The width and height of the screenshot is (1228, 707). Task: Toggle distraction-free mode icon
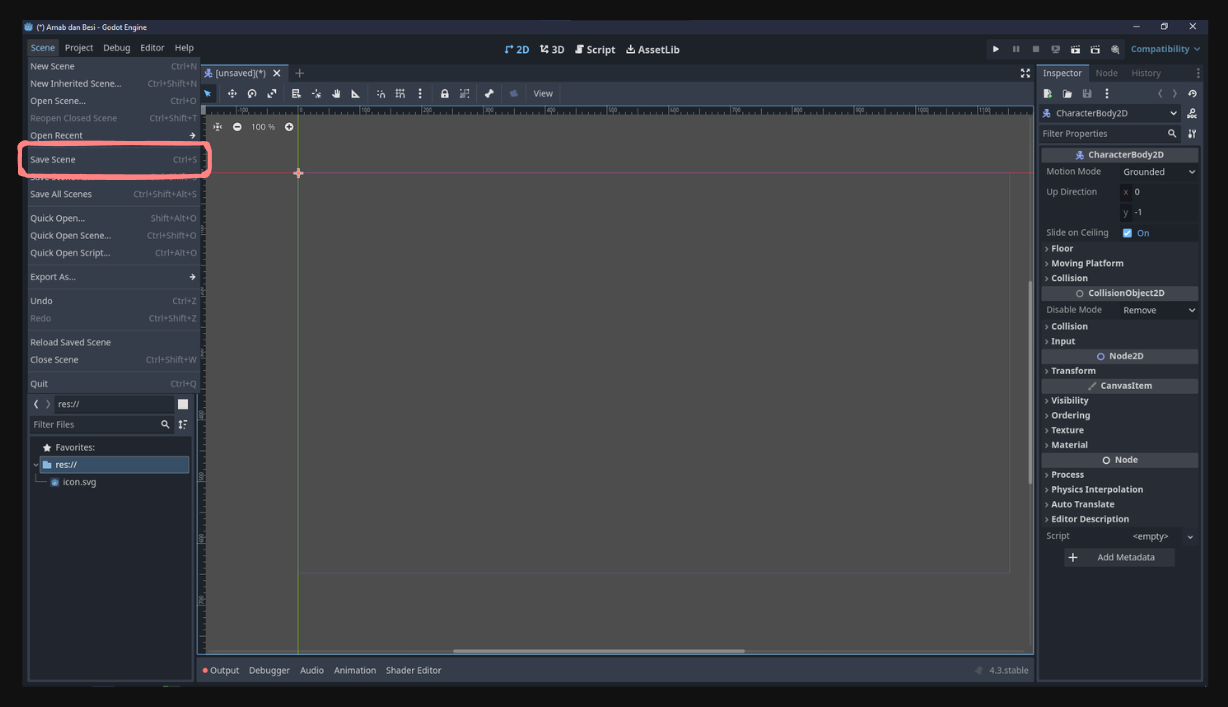1025,73
